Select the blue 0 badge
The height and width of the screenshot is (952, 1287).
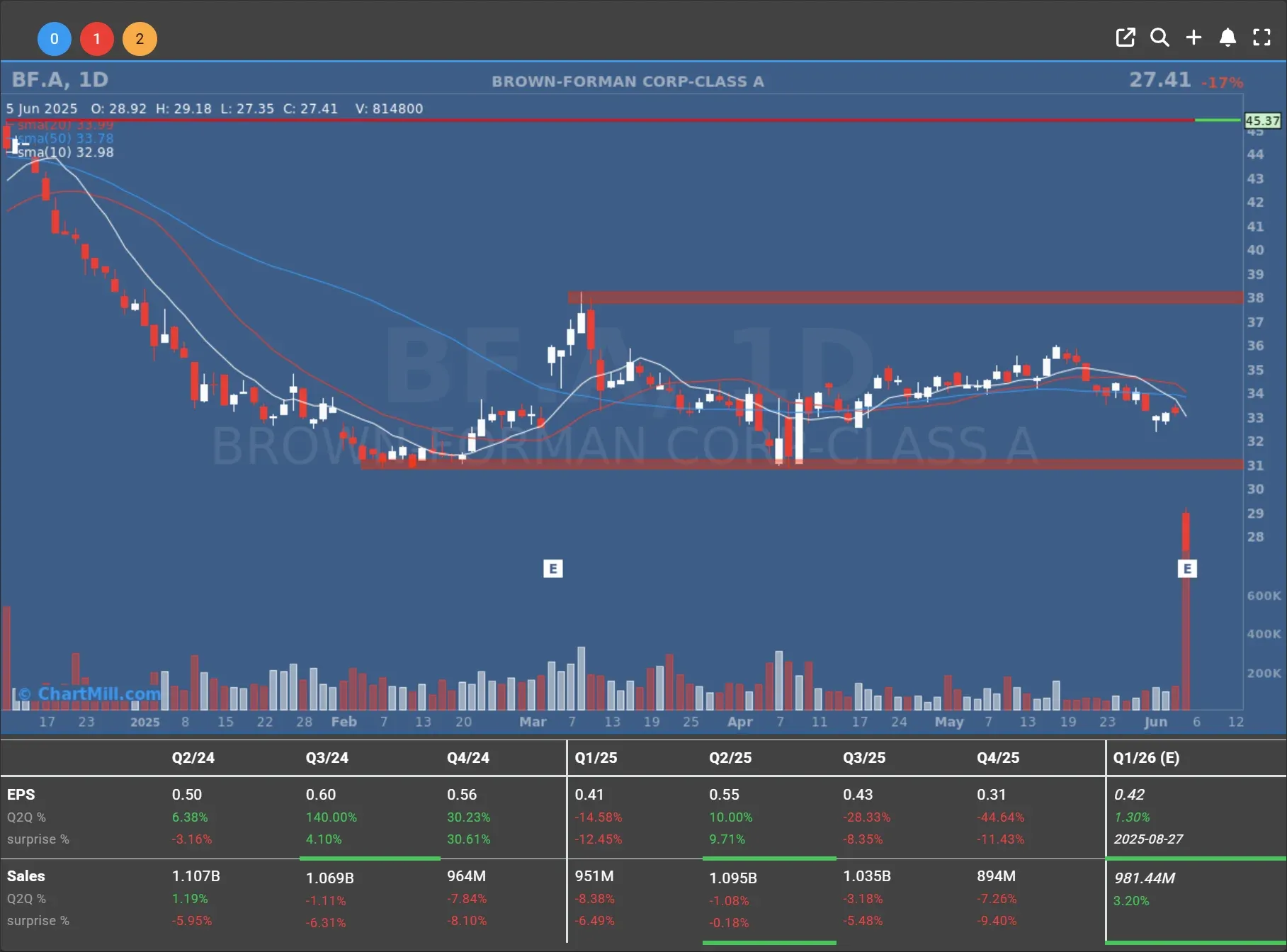(x=55, y=39)
